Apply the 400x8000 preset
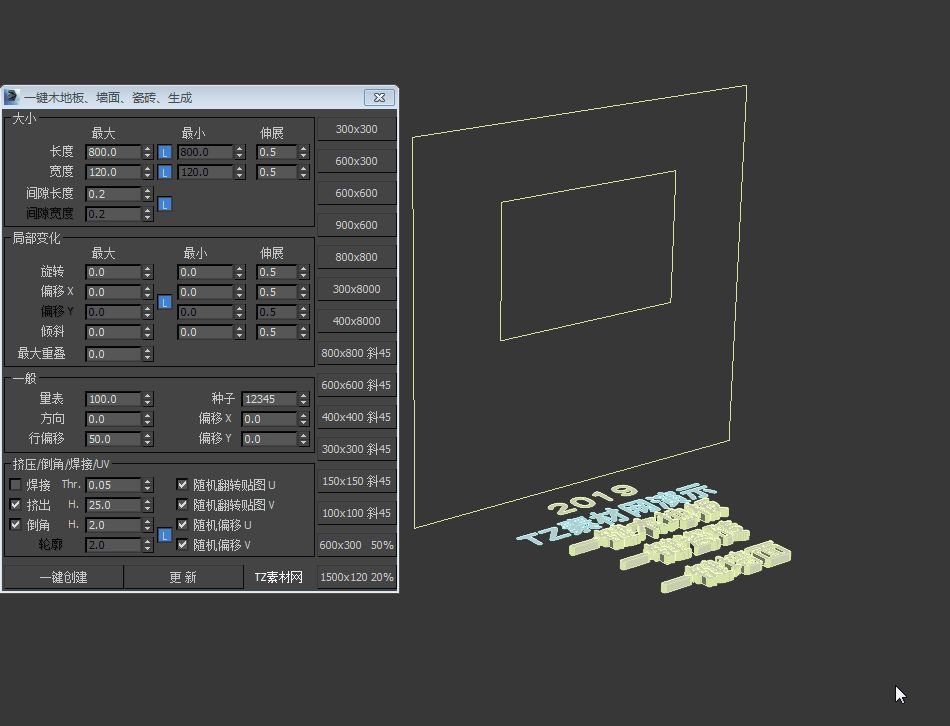The height and width of the screenshot is (726, 950). 357,321
